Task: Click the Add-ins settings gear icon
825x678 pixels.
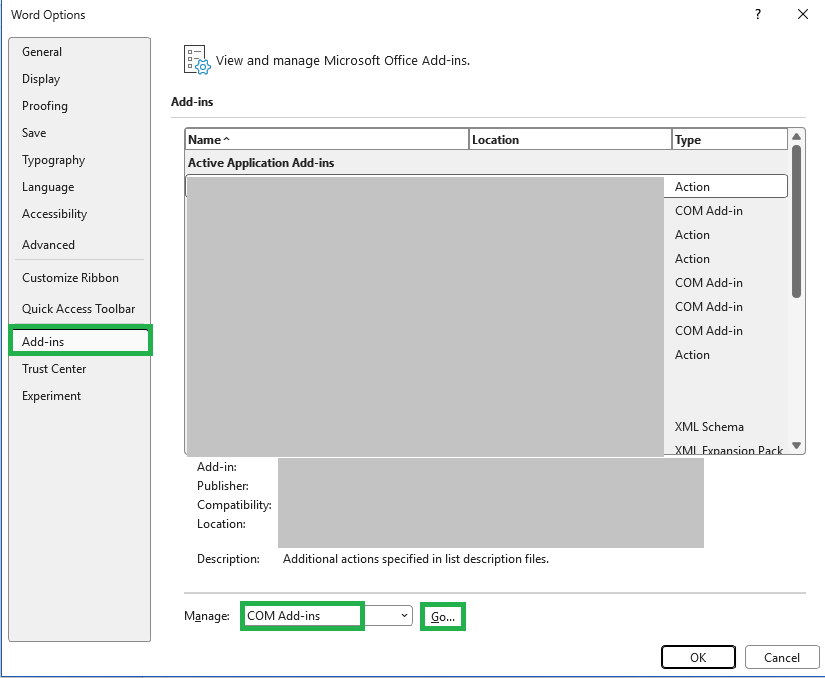Action: click(x=197, y=60)
